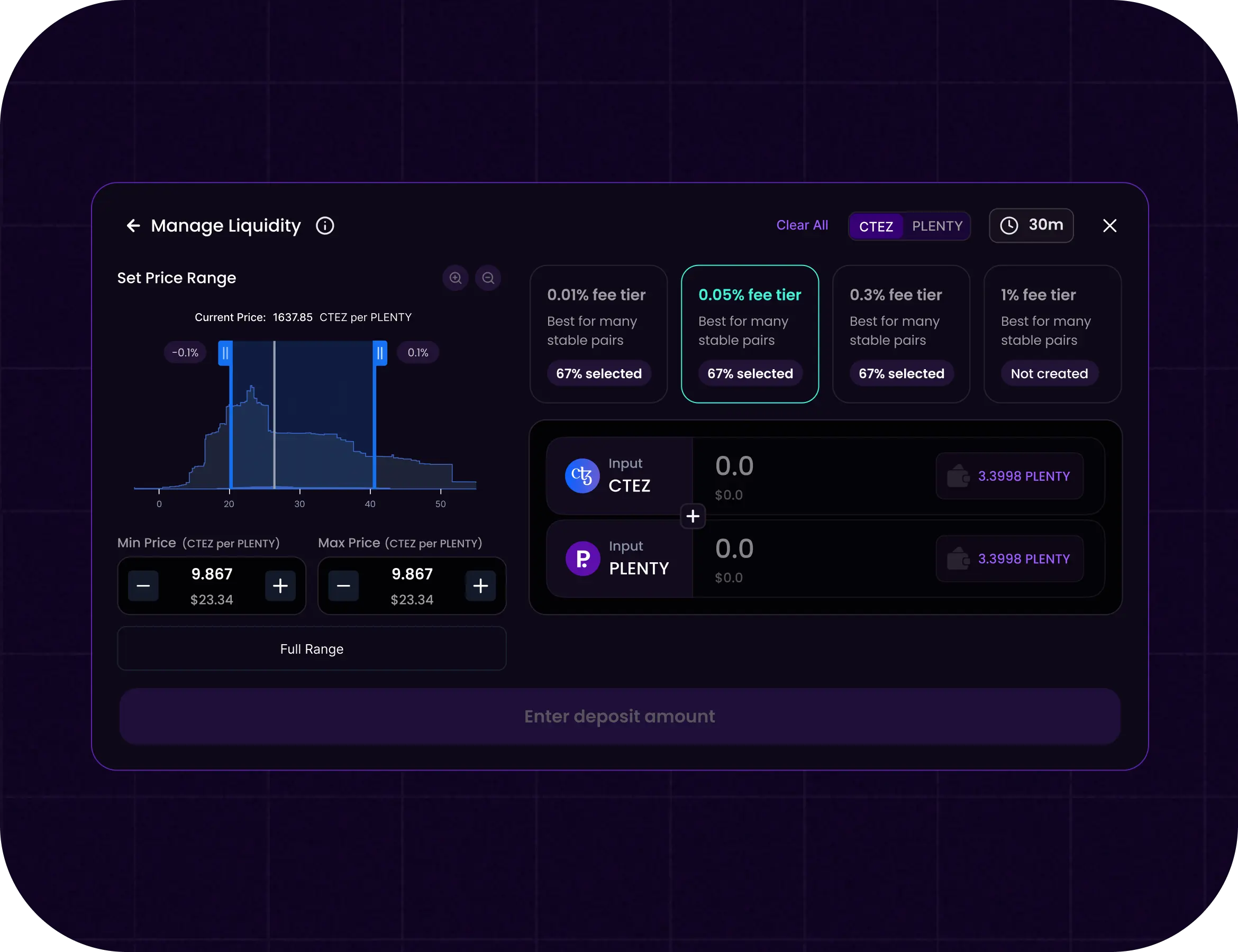Viewport: 1238px width, 952px height.
Task: Switch price toggle to PLENTY
Action: tap(937, 226)
